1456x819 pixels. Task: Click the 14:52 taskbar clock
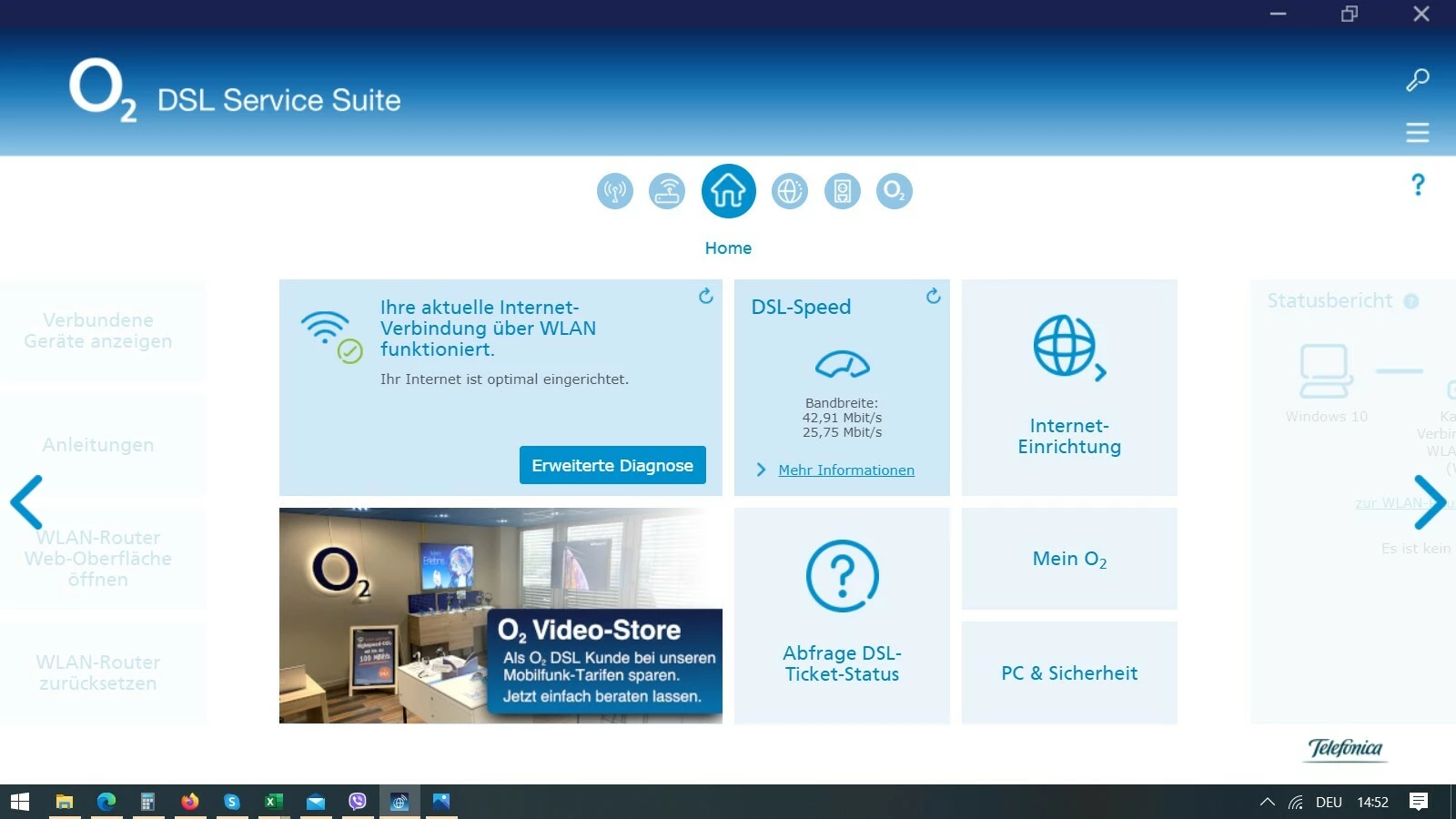click(1372, 802)
